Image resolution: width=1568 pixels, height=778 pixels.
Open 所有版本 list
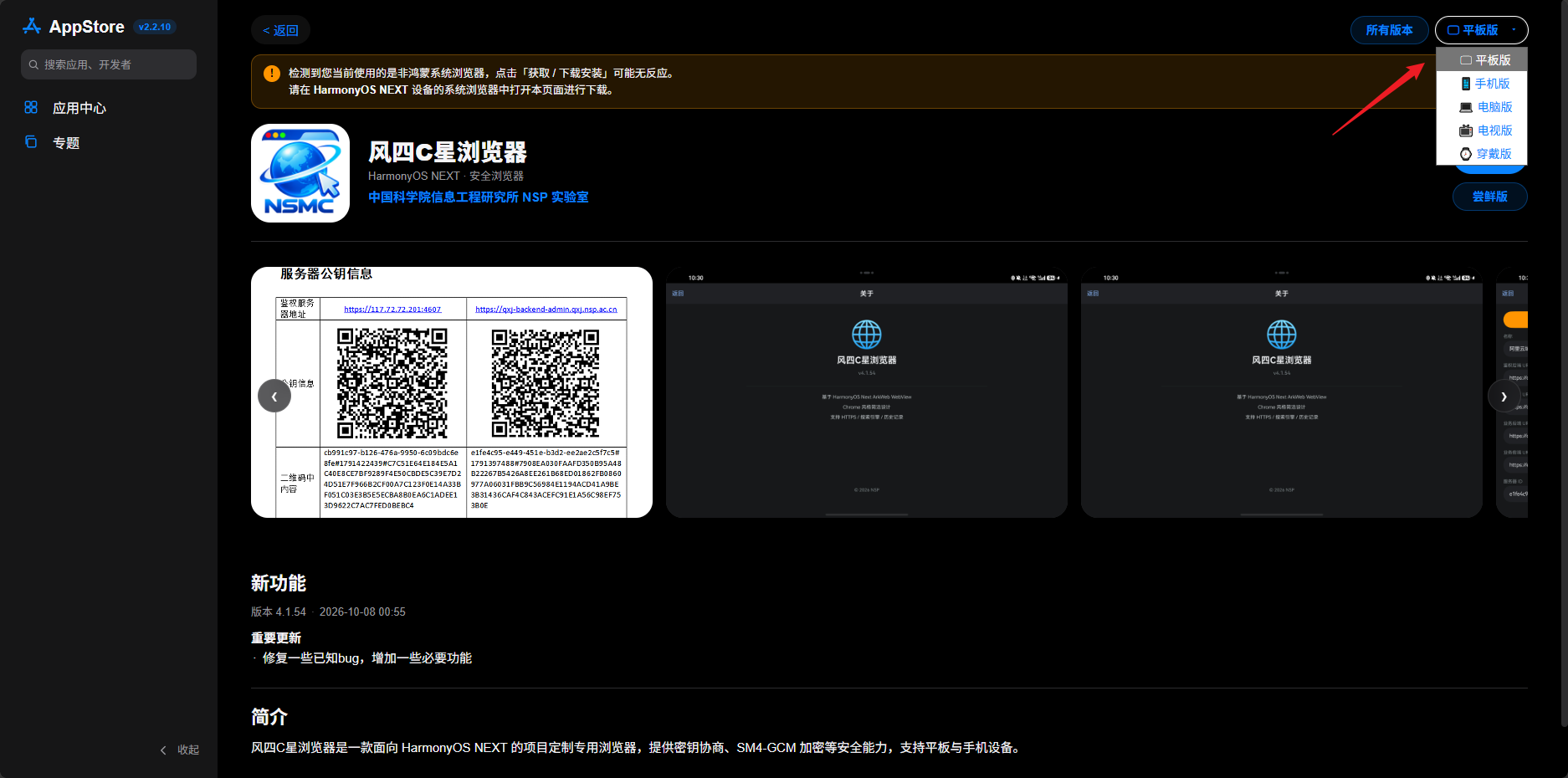click(x=1389, y=30)
